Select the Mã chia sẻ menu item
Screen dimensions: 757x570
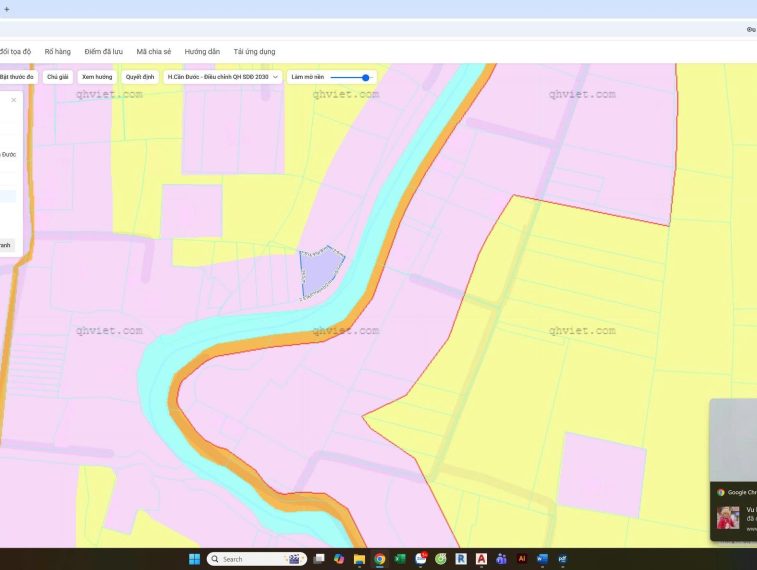click(154, 51)
